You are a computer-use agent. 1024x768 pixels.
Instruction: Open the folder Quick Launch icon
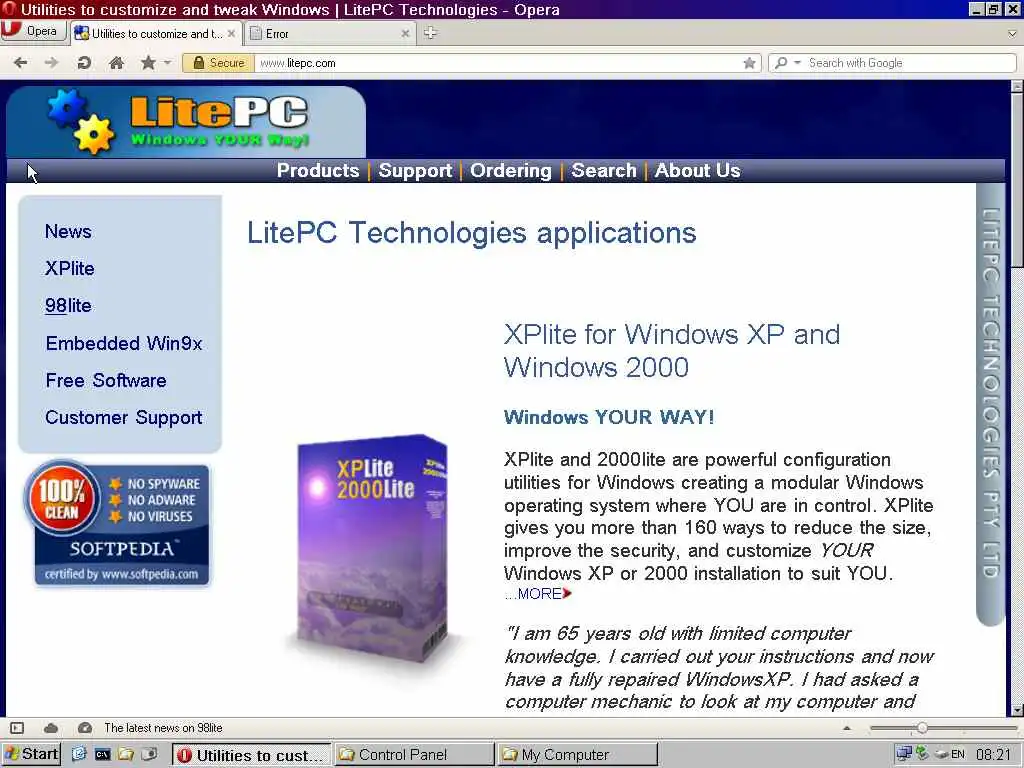[x=126, y=754]
